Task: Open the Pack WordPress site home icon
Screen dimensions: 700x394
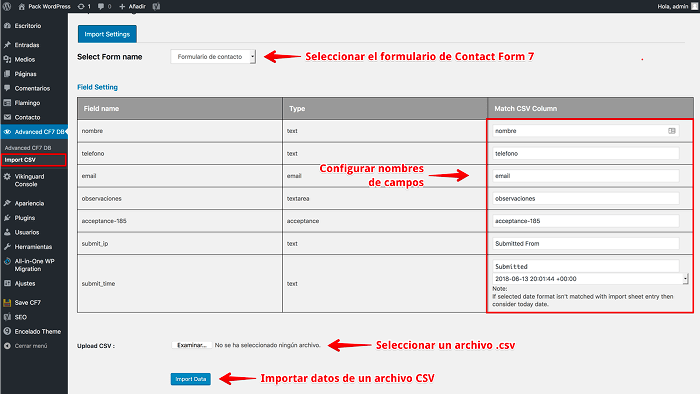Action: click(x=21, y=6)
